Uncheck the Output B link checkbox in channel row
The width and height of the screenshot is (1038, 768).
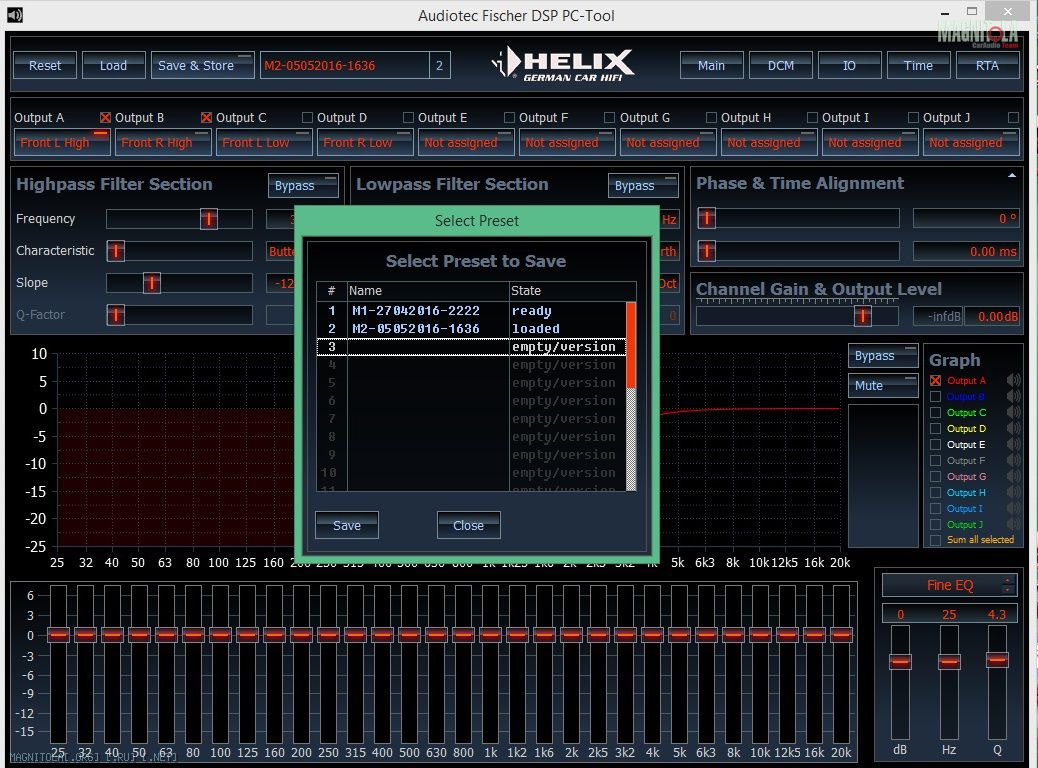(x=106, y=118)
